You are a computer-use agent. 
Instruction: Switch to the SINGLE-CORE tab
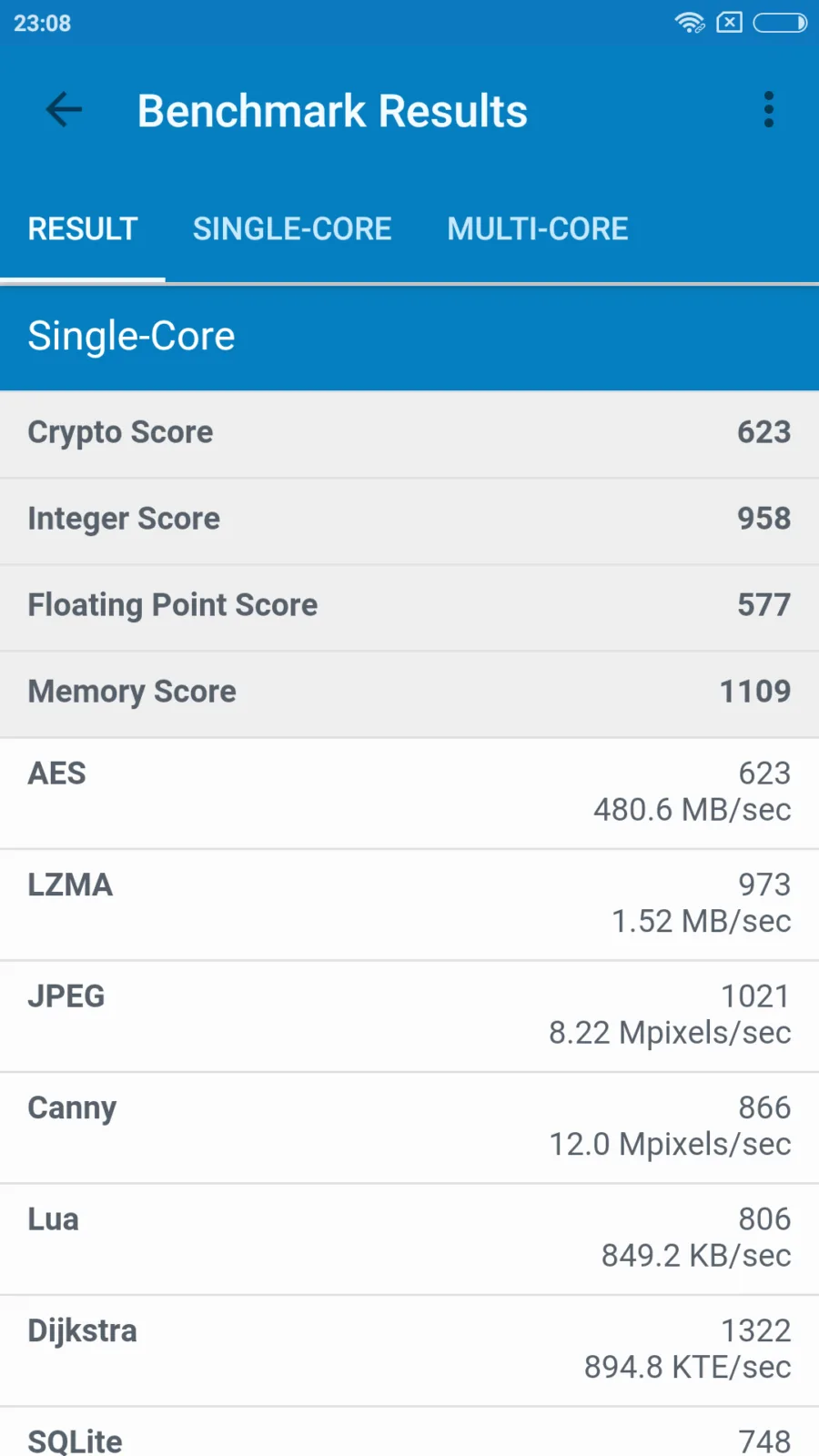tap(292, 228)
